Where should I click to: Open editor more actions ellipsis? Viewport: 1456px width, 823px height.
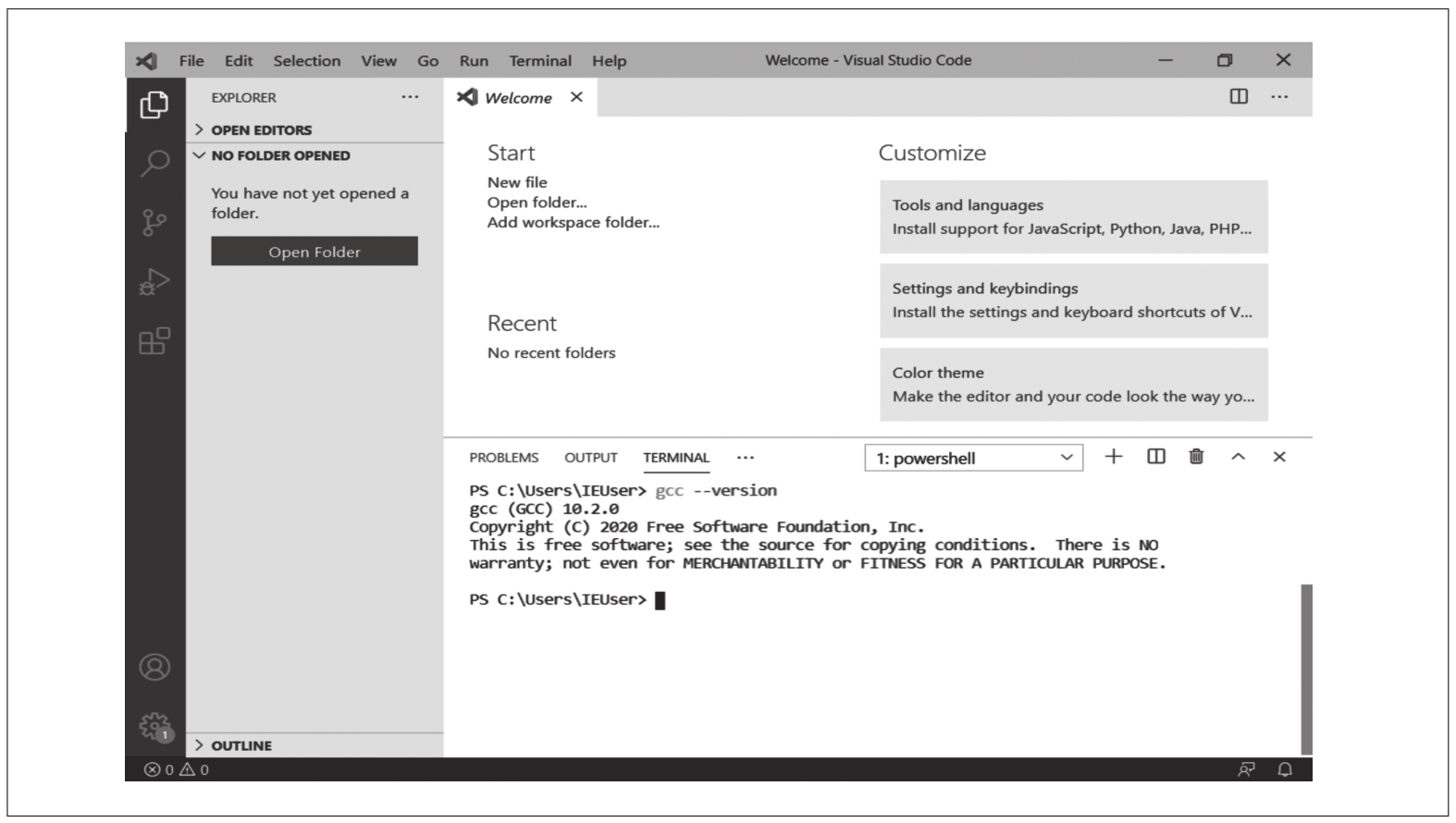[1279, 96]
